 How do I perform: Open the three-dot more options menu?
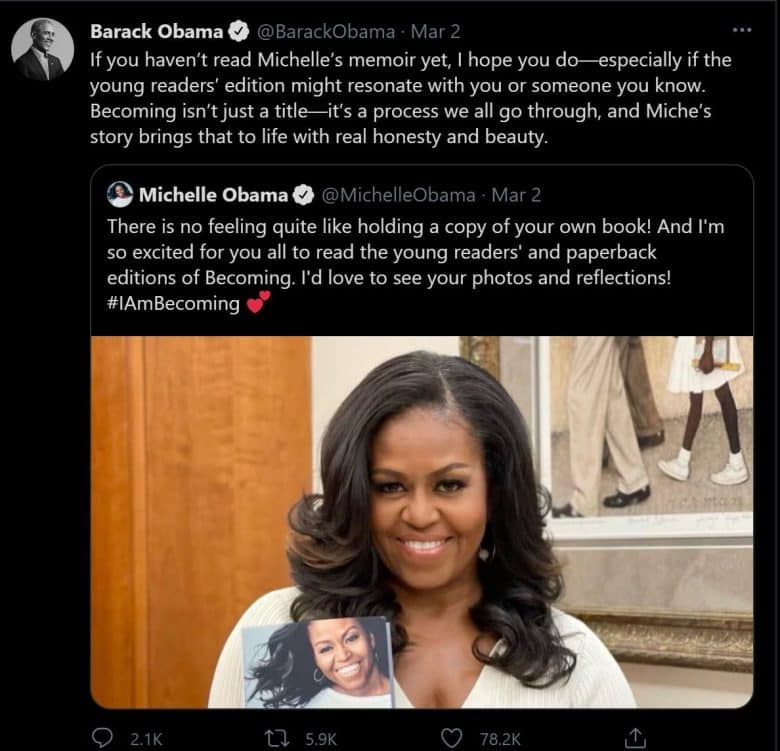click(x=741, y=30)
